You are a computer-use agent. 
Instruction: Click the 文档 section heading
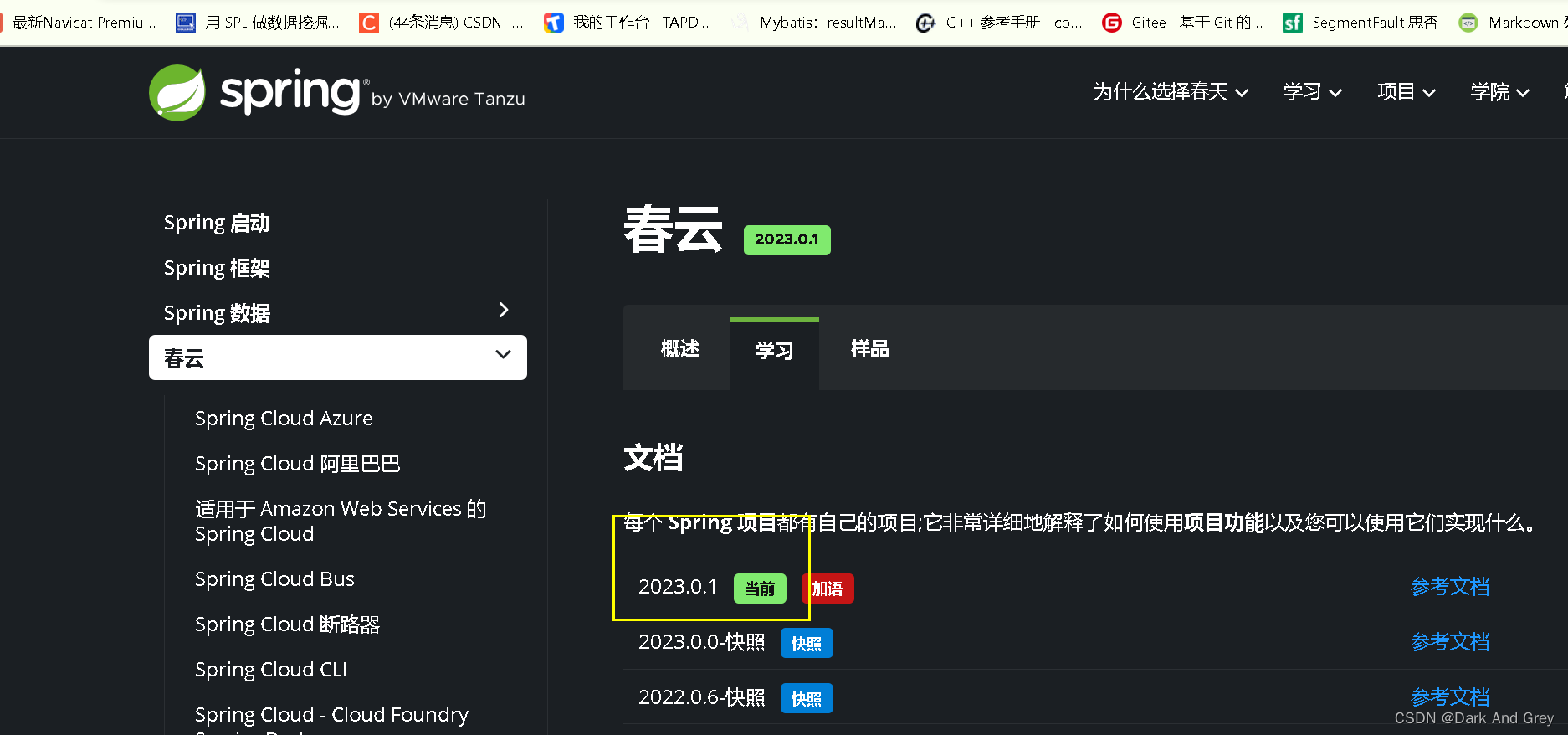tap(653, 458)
